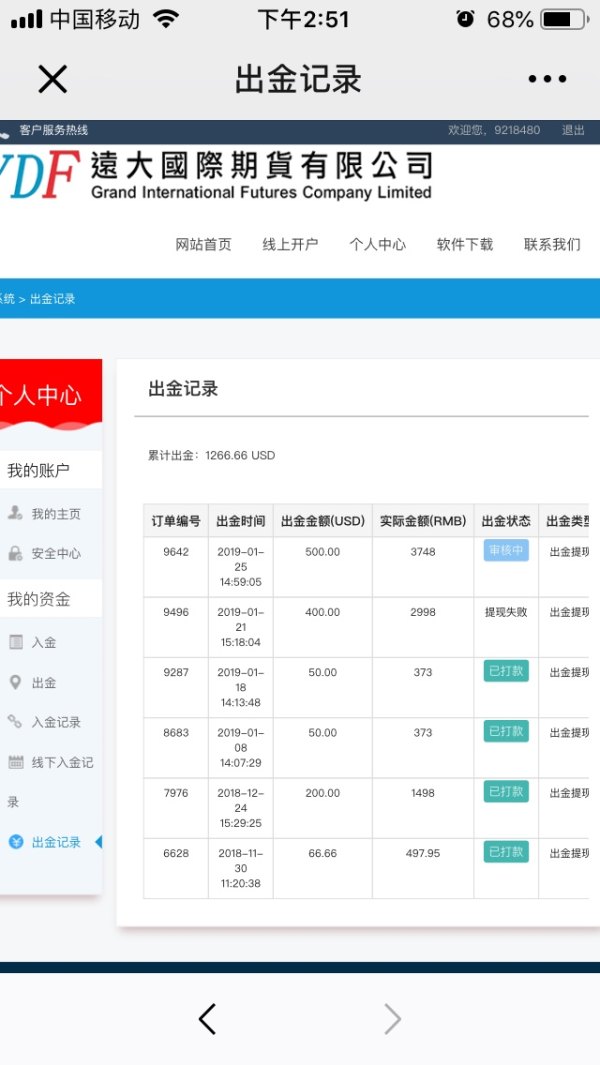This screenshot has width=600, height=1065.
Task: Click the 出金时间 column header
Action: click(x=241, y=521)
